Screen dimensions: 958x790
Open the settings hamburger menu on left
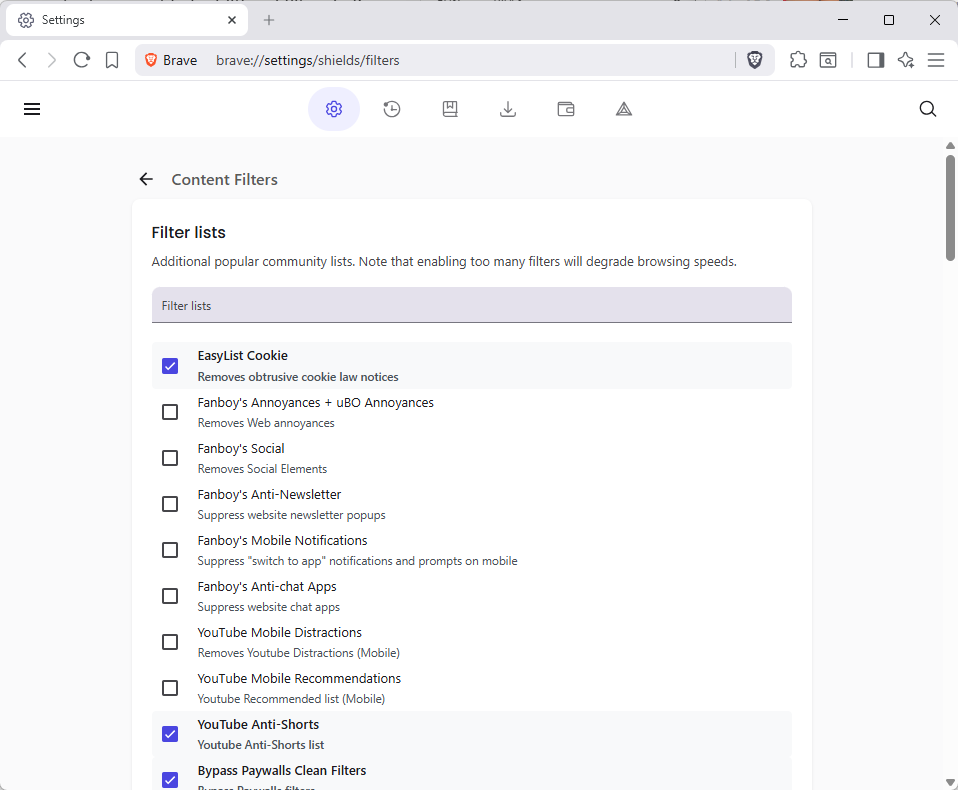tap(32, 109)
